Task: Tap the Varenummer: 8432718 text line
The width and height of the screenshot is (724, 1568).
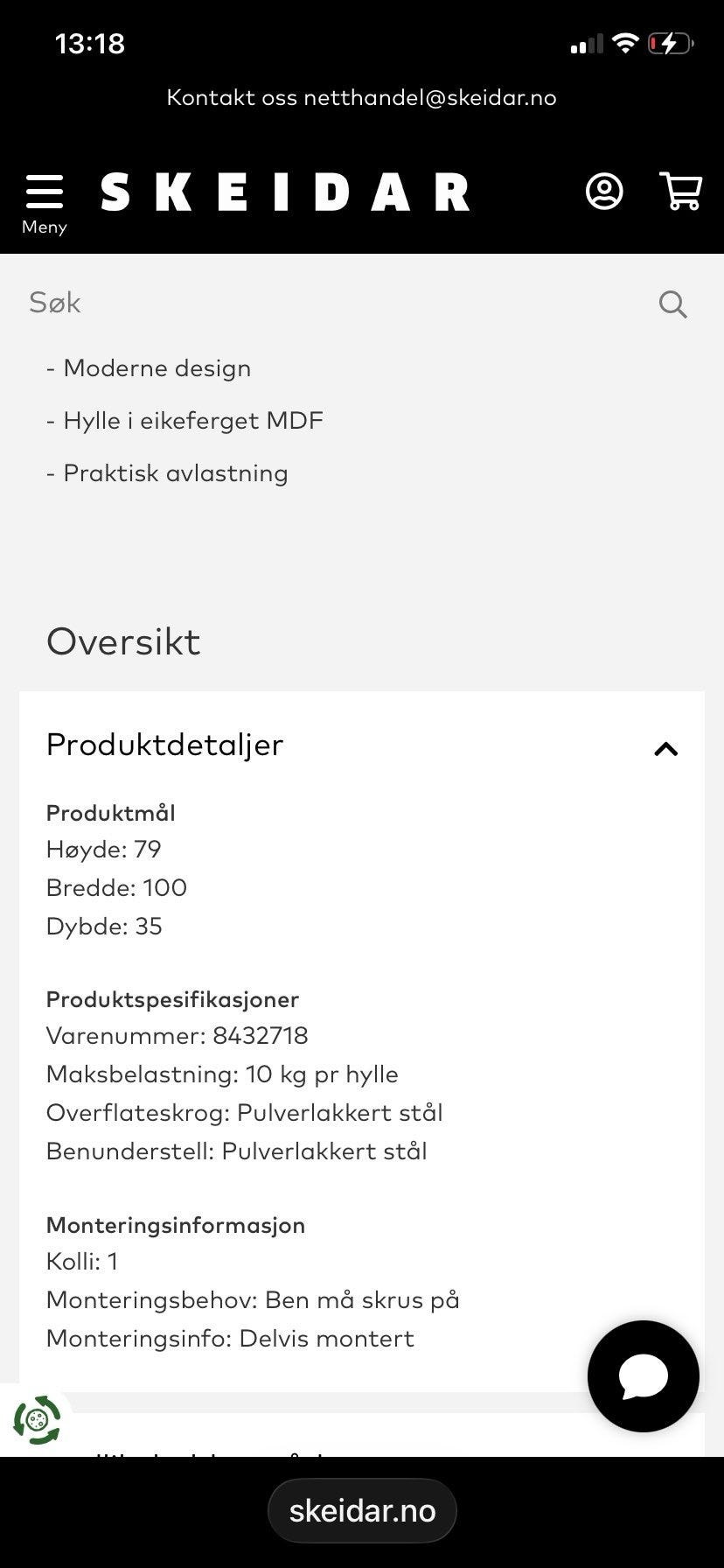Action: point(178,1036)
